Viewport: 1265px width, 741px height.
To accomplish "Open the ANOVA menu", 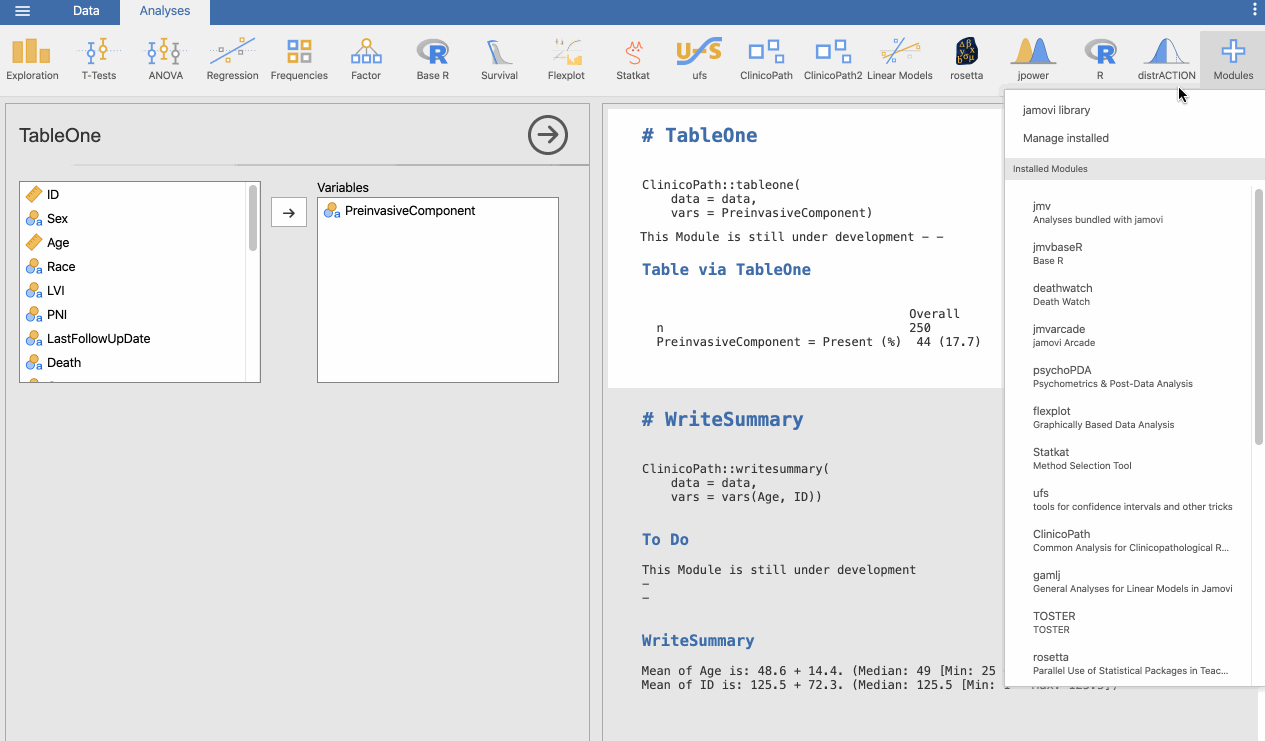I will (165, 59).
